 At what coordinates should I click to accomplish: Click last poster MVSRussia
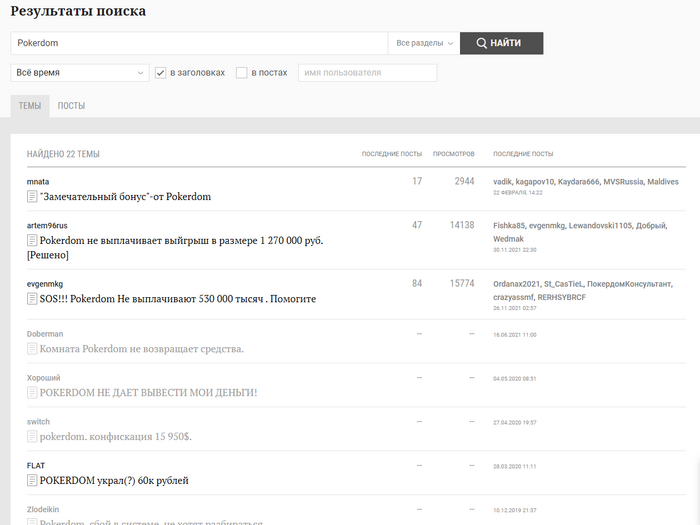pos(623,182)
